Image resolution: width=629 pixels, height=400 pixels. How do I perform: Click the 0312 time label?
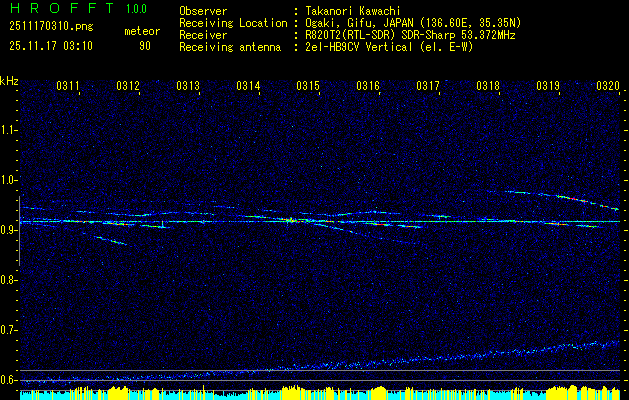(x=128, y=86)
